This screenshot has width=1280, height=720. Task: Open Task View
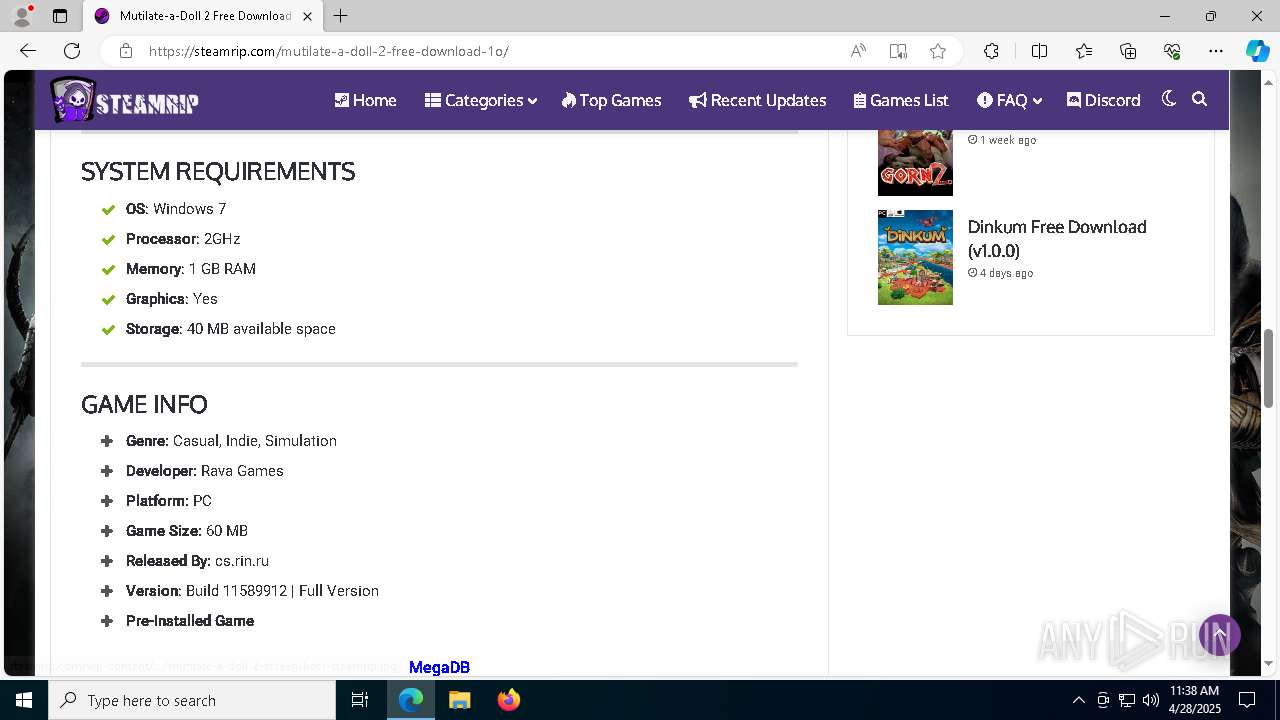click(x=360, y=700)
